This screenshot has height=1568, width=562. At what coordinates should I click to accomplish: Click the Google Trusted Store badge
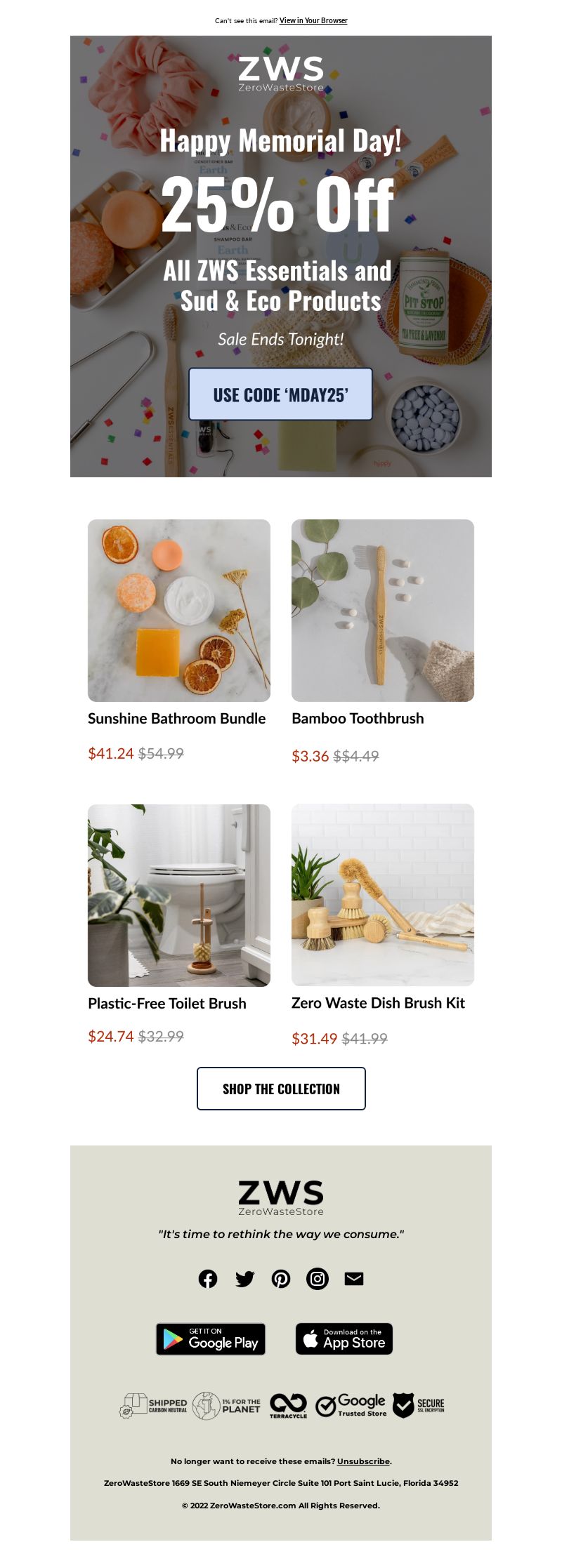tap(351, 1406)
